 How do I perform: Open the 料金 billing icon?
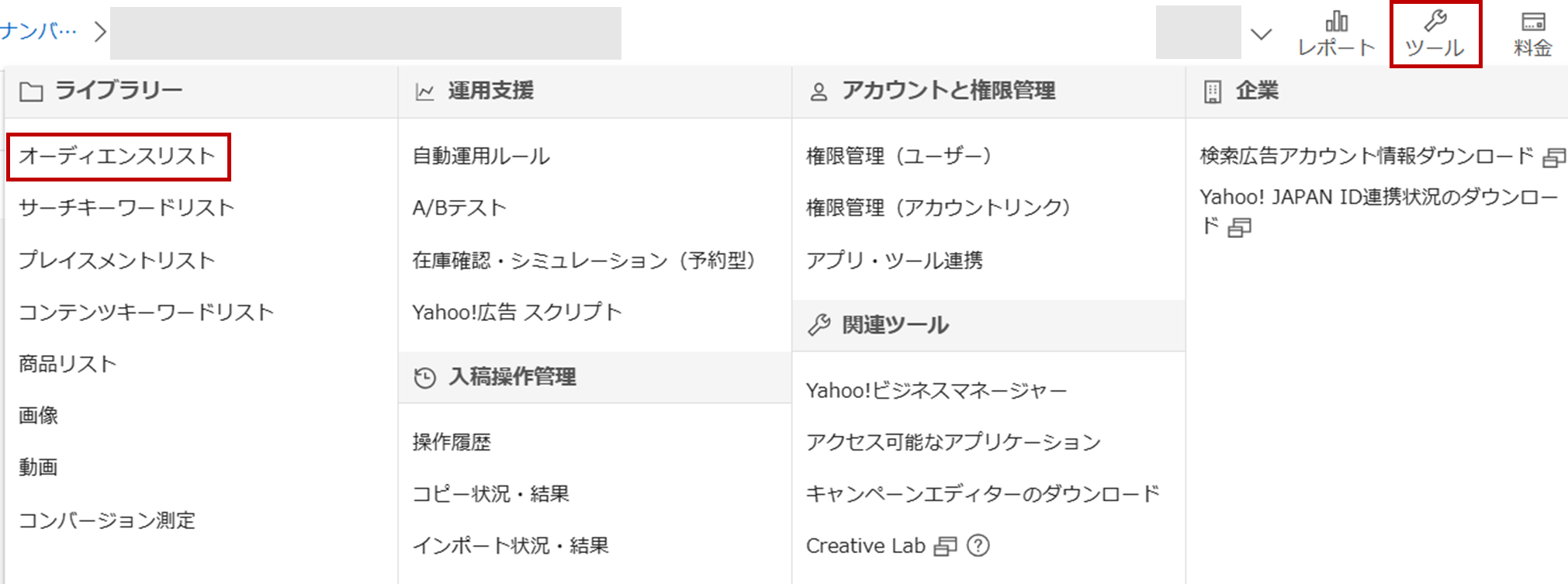[x=1533, y=21]
